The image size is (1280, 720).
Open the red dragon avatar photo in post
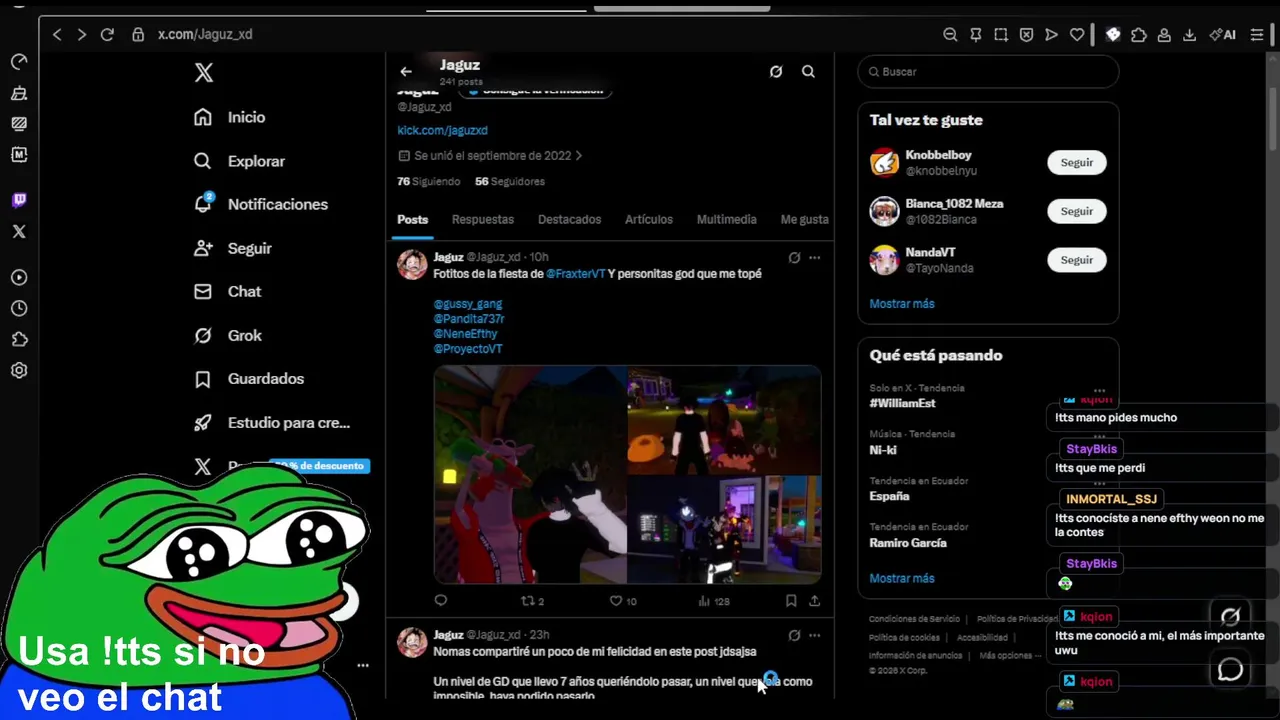coord(530,475)
